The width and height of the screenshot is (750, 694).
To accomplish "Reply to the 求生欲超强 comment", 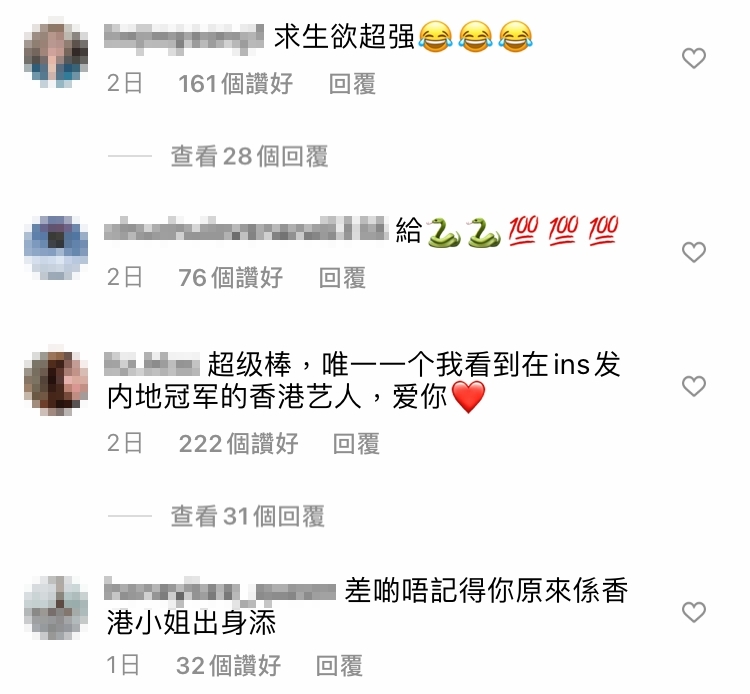I will 352,84.
